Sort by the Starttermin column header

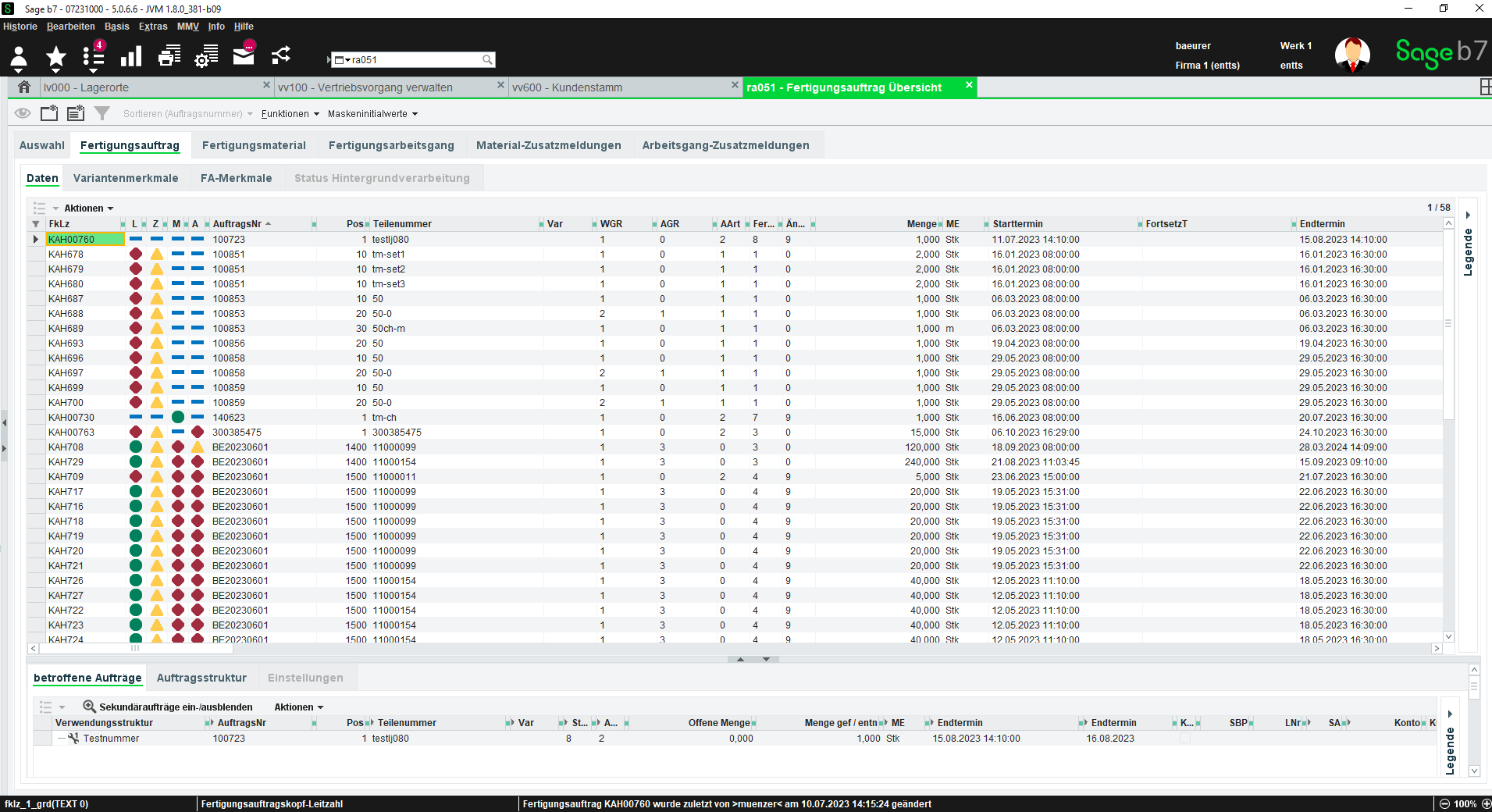click(x=1017, y=224)
